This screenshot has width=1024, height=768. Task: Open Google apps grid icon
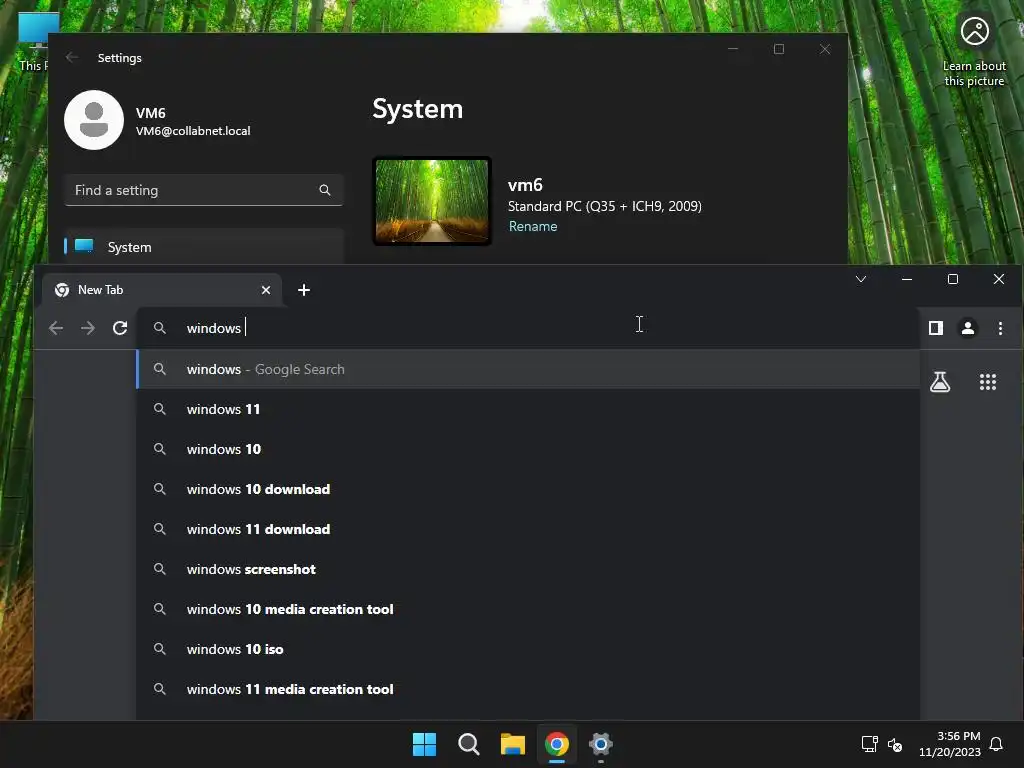click(988, 382)
